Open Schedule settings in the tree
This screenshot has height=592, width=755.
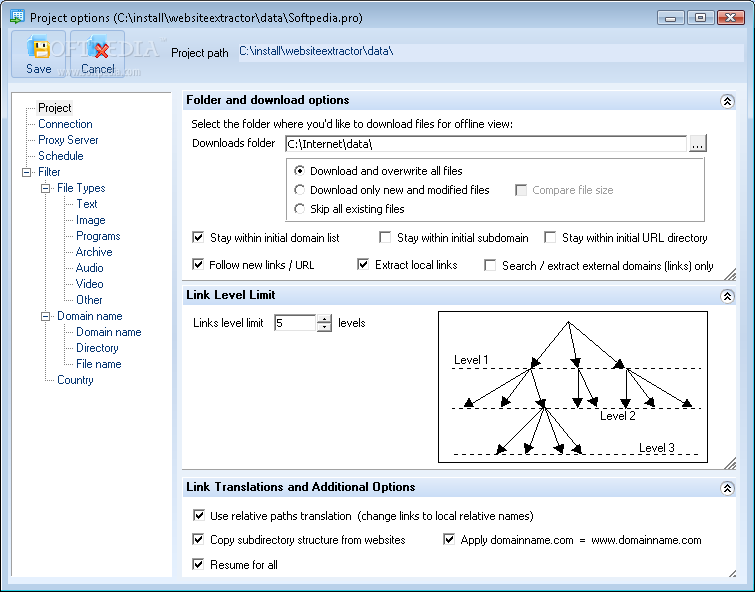tap(61, 156)
